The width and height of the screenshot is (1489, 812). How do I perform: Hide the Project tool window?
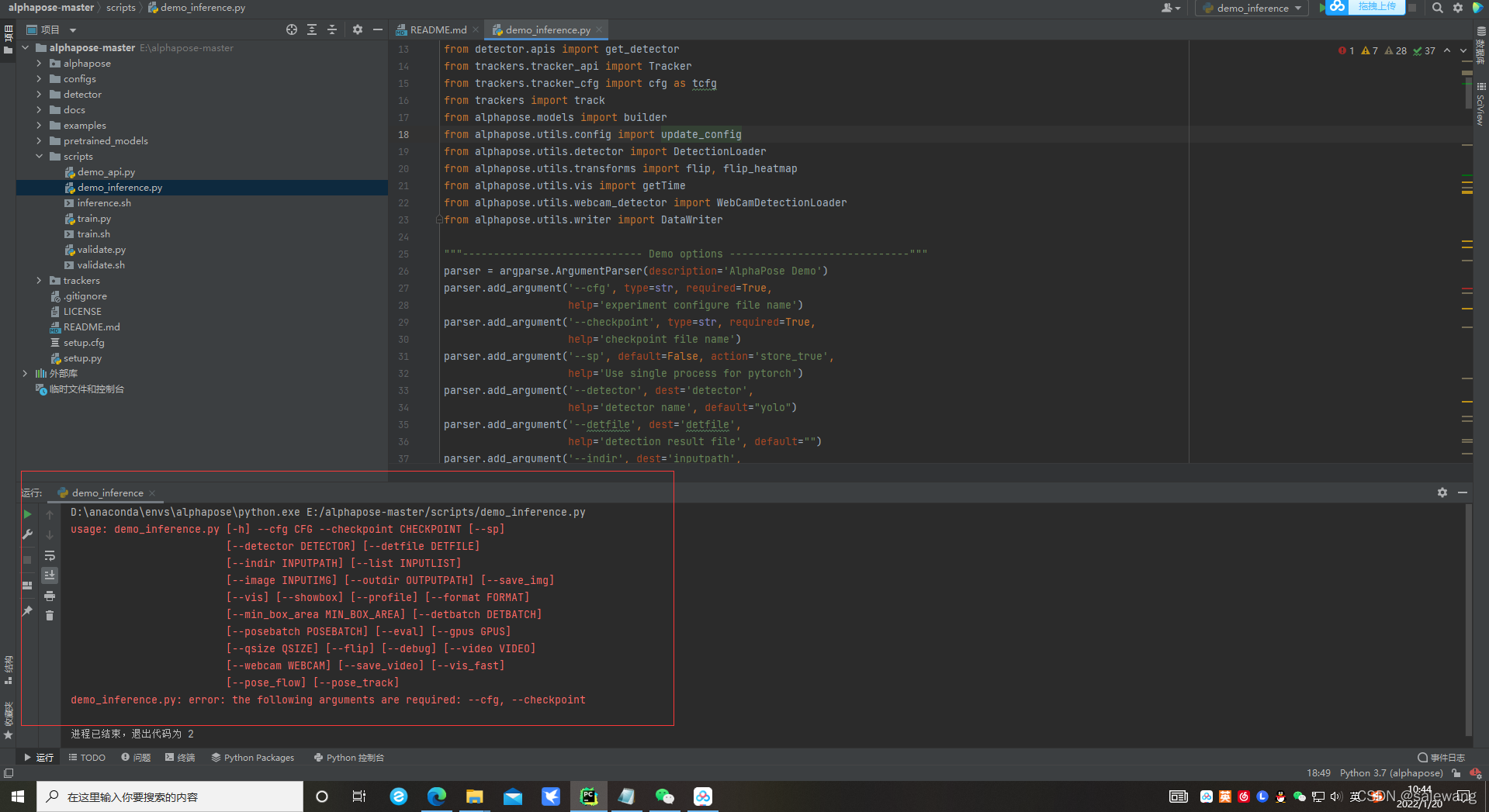click(378, 29)
